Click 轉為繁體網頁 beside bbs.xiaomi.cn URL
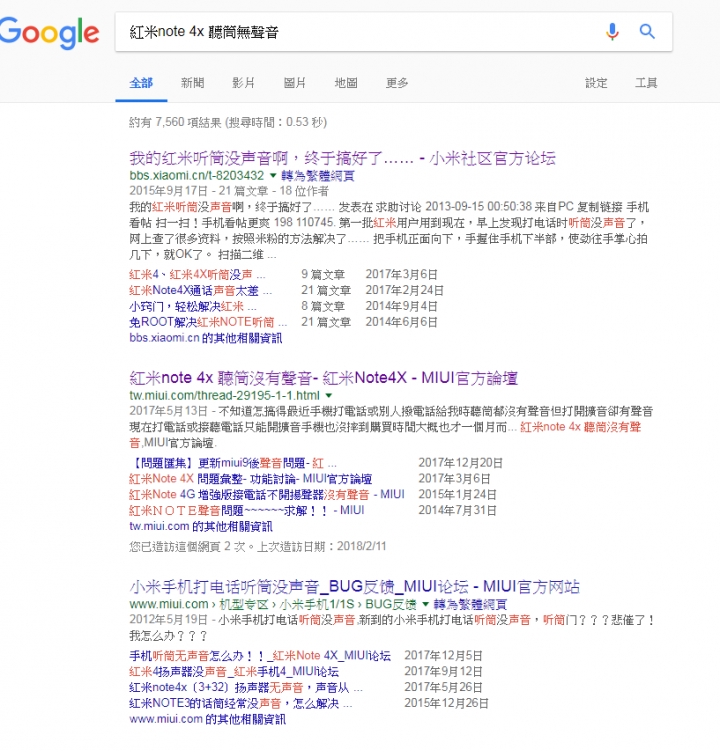Viewport: 720px width, 750px height. (318, 176)
